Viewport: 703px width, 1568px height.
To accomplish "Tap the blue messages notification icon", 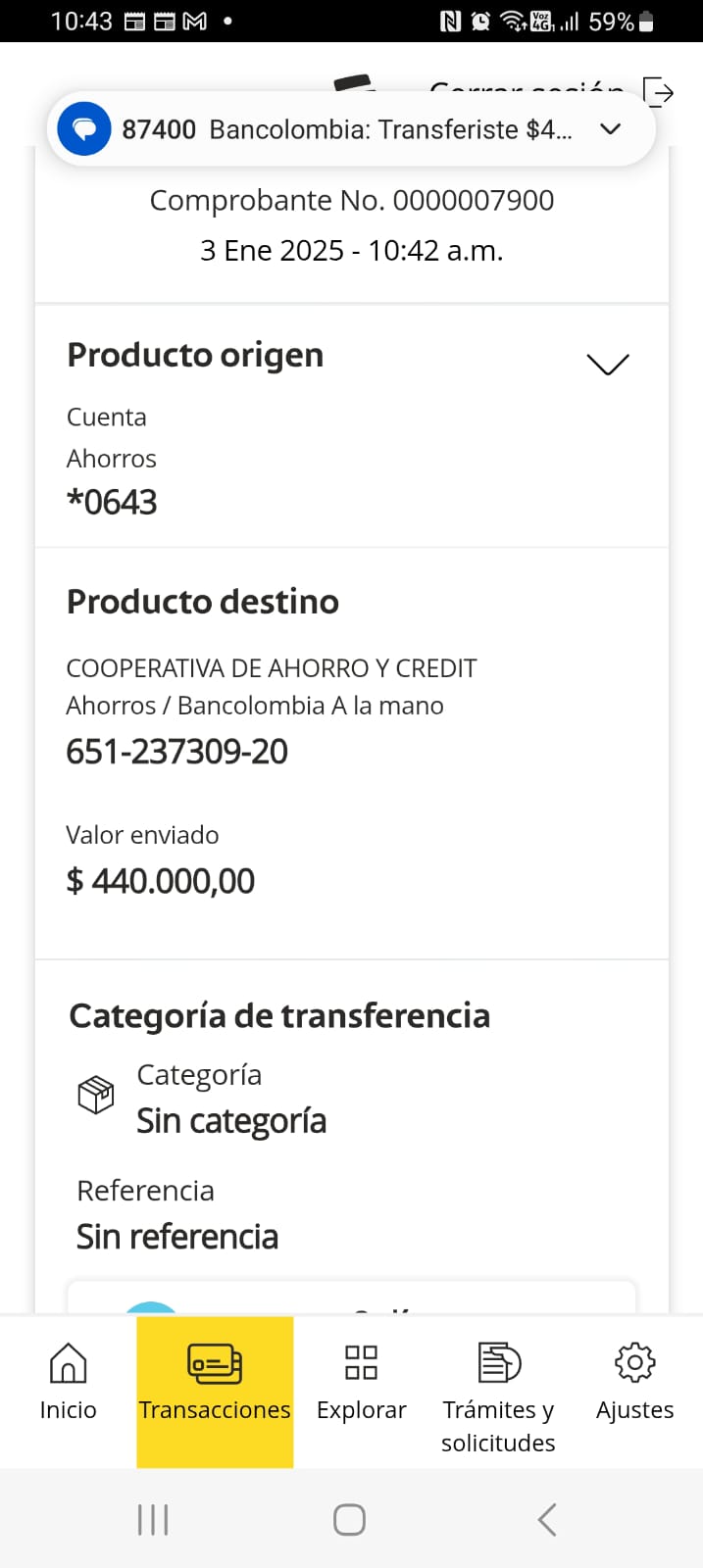I will pyautogui.click(x=84, y=129).
